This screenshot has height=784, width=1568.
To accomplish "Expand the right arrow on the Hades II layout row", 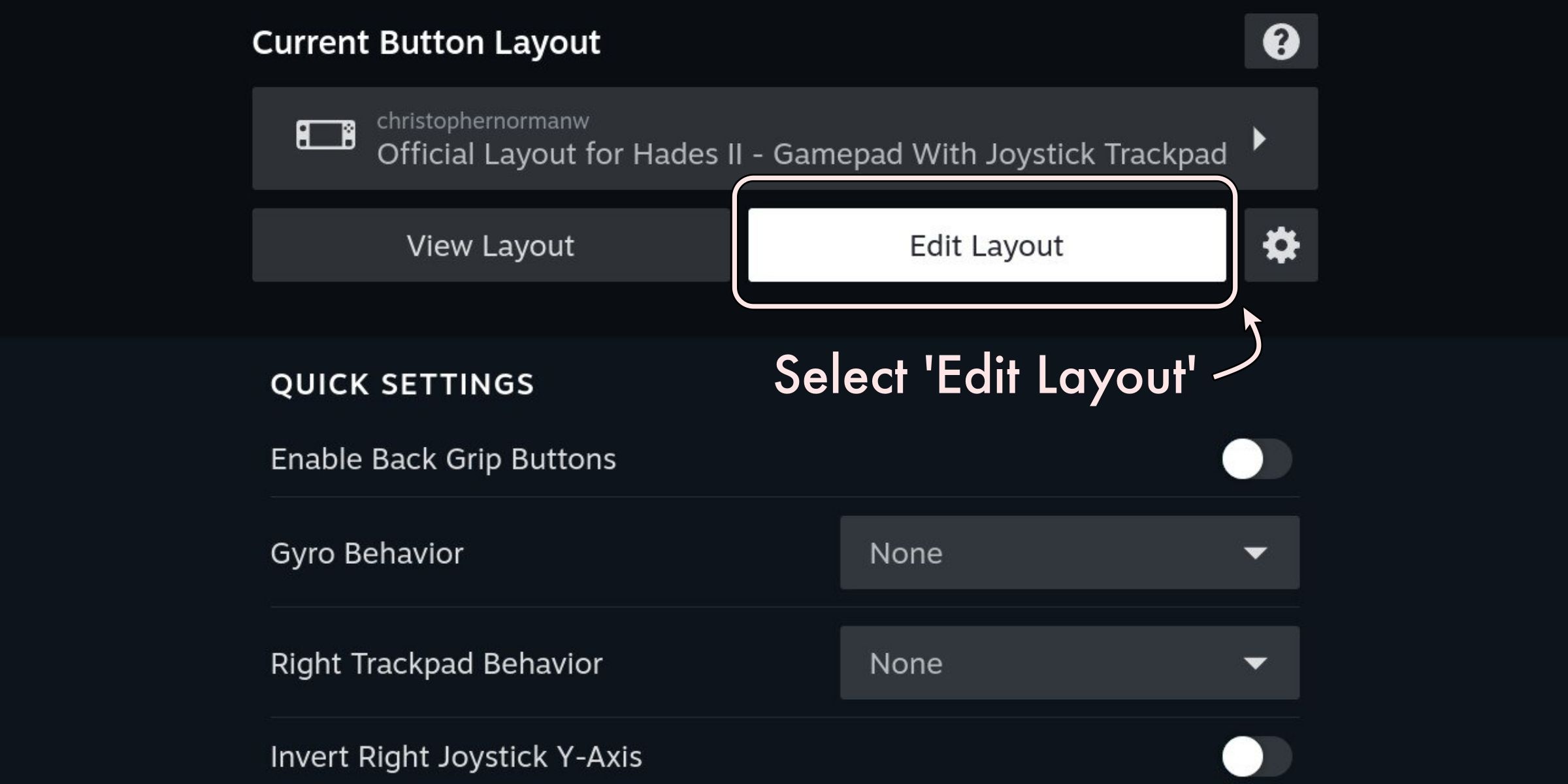I will point(1260,139).
